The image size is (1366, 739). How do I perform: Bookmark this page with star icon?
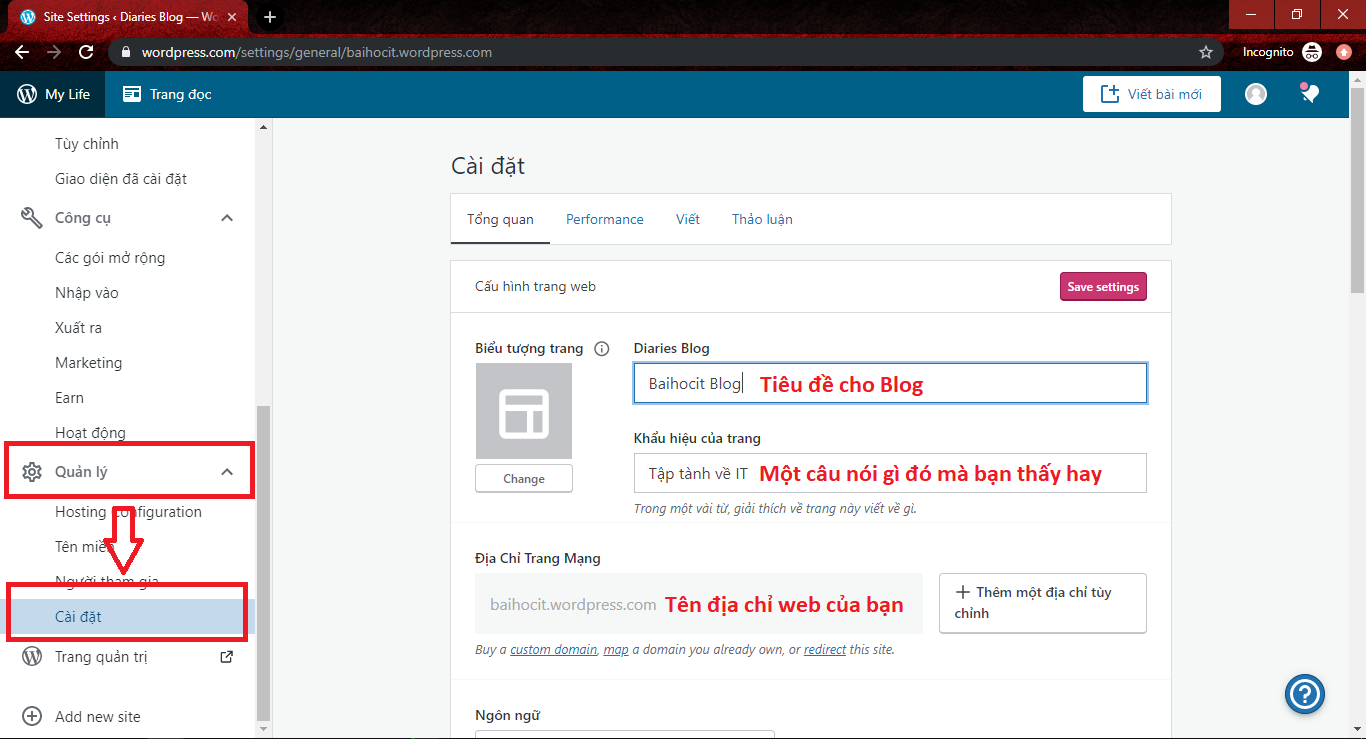tap(1205, 52)
